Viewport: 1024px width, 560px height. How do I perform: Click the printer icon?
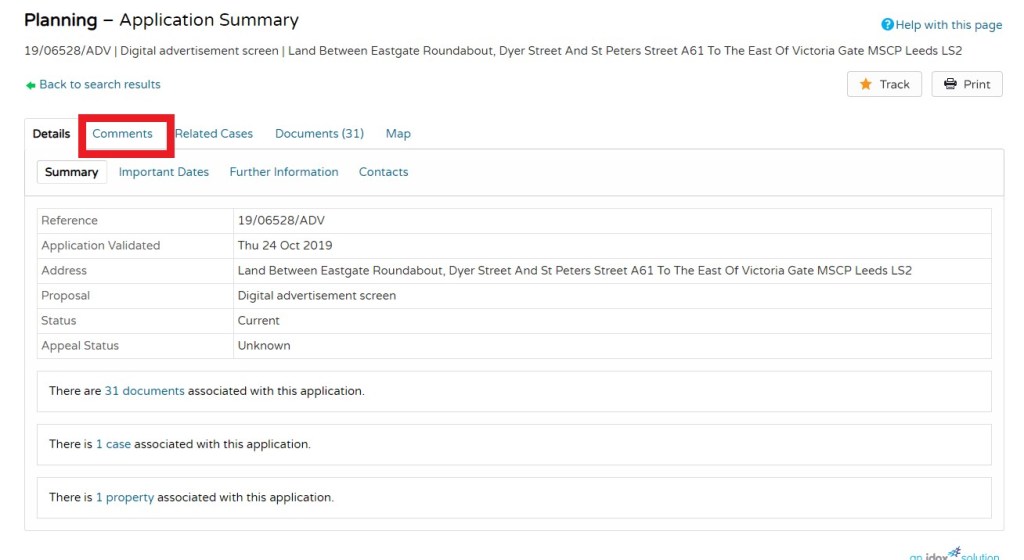pos(951,85)
